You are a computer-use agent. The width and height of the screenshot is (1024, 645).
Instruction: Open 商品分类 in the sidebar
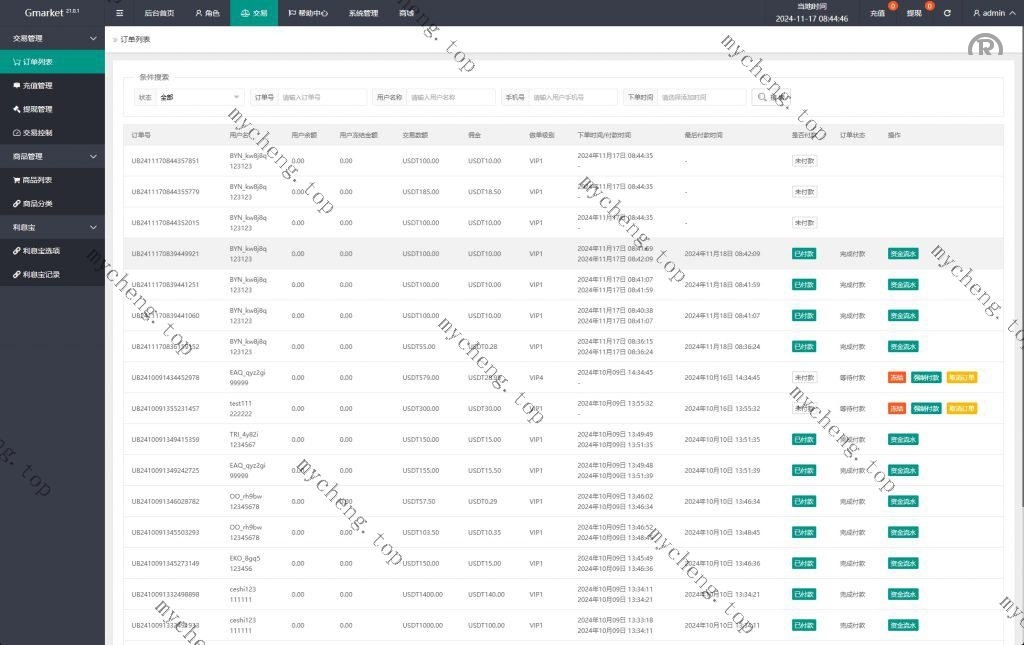tap(37, 204)
